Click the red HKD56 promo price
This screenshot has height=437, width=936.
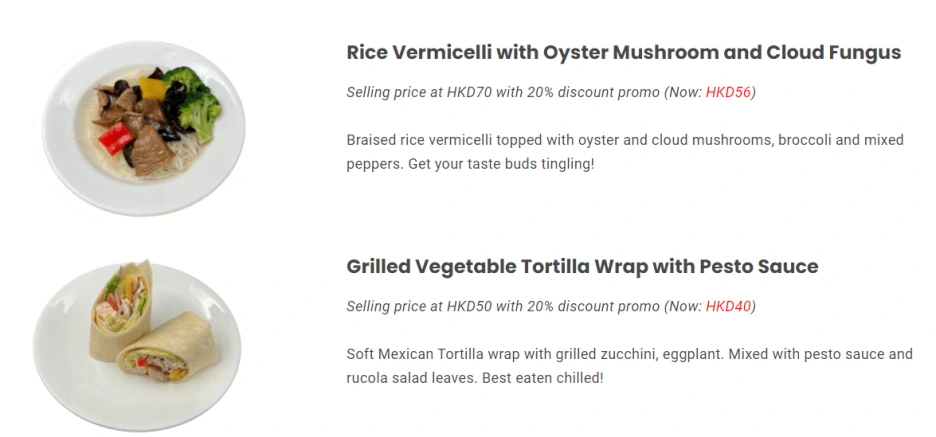tap(728, 92)
